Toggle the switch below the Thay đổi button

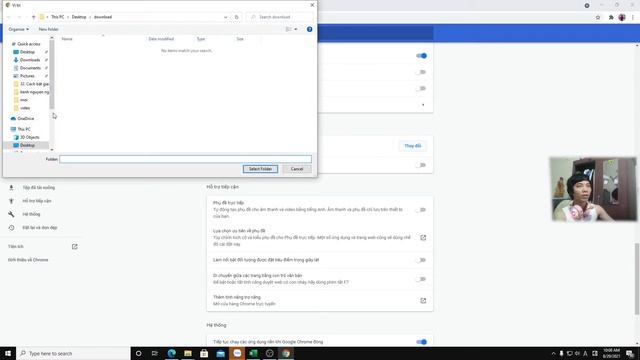click(x=421, y=165)
